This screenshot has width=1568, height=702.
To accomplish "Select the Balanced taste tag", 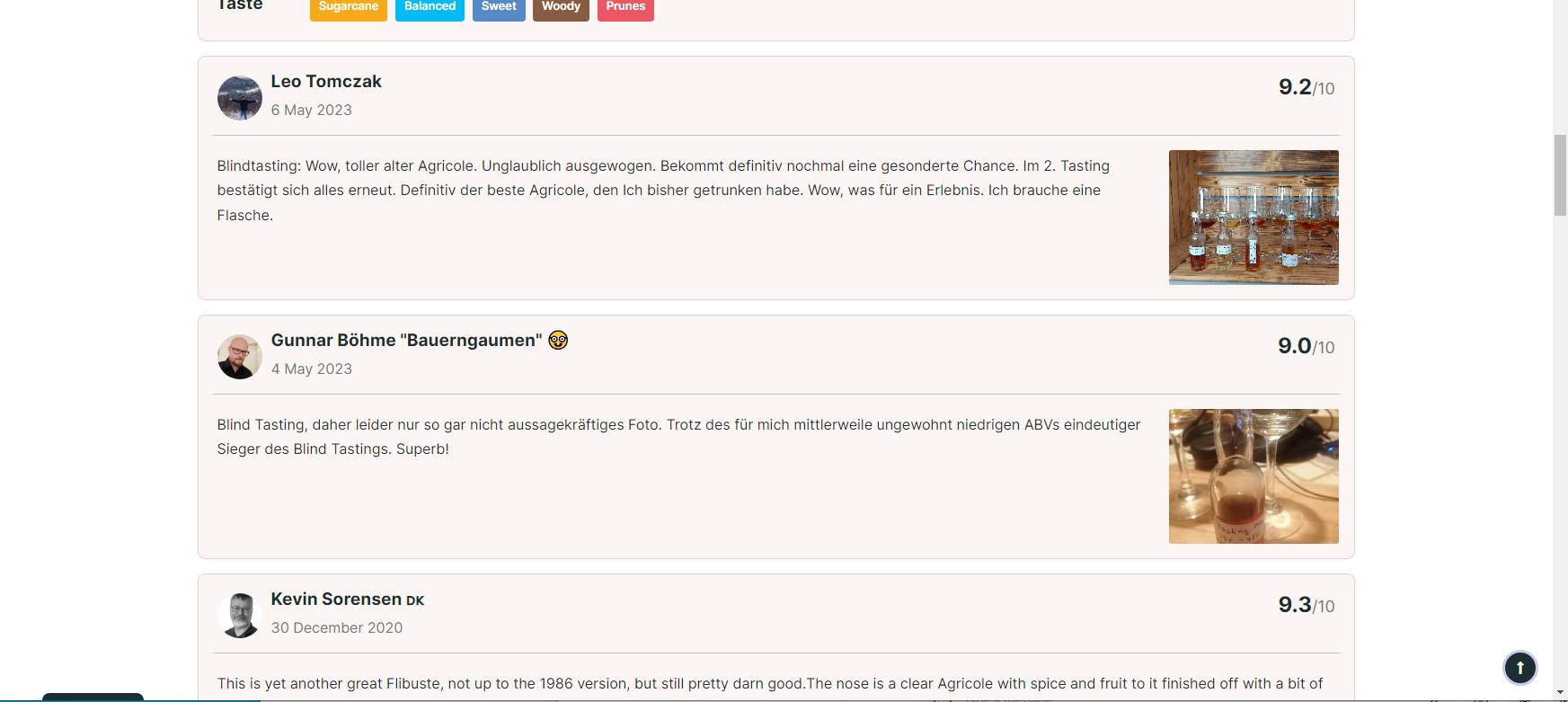I will pos(430,7).
